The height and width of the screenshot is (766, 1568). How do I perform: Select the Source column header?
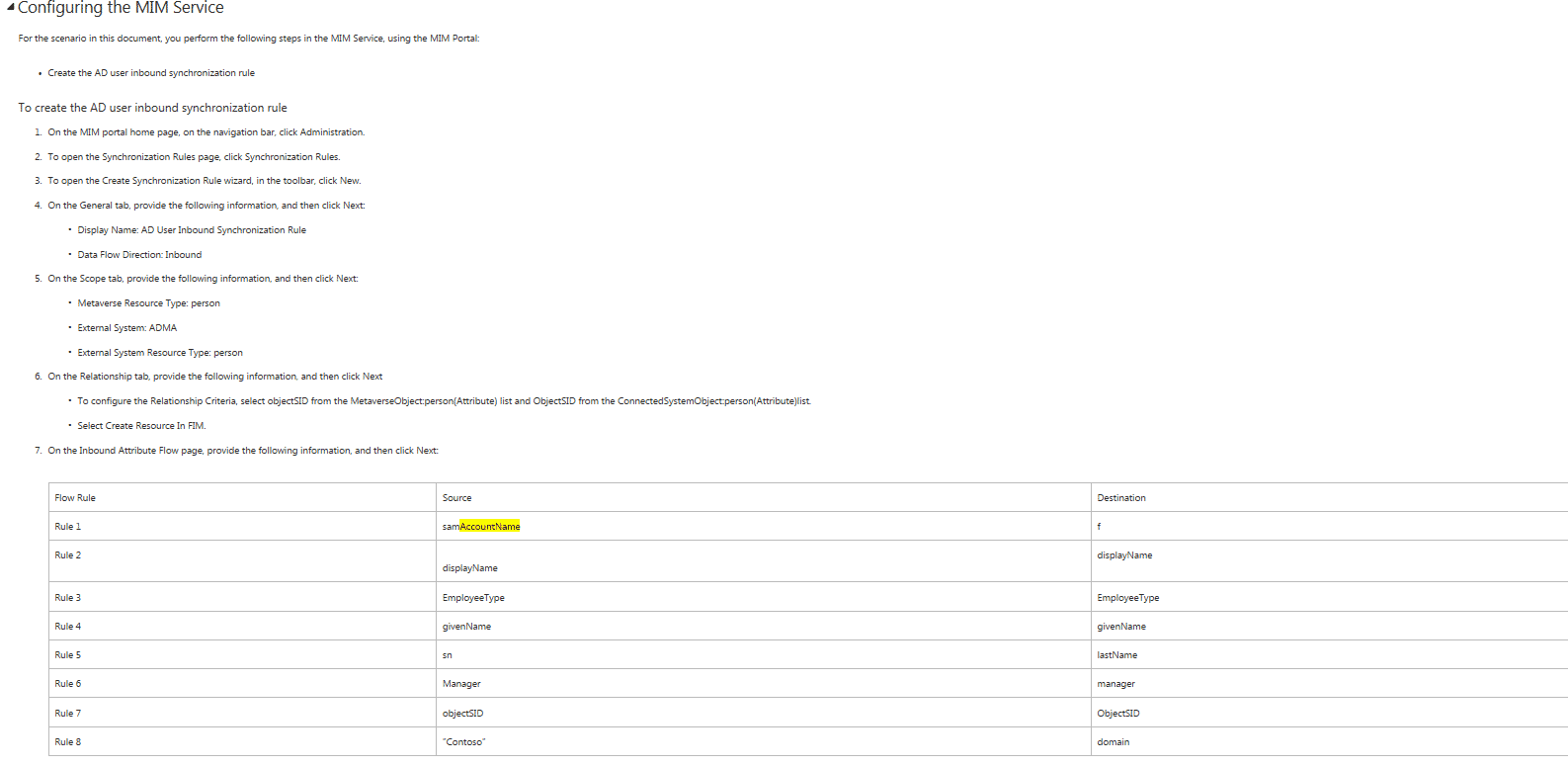[456, 498]
